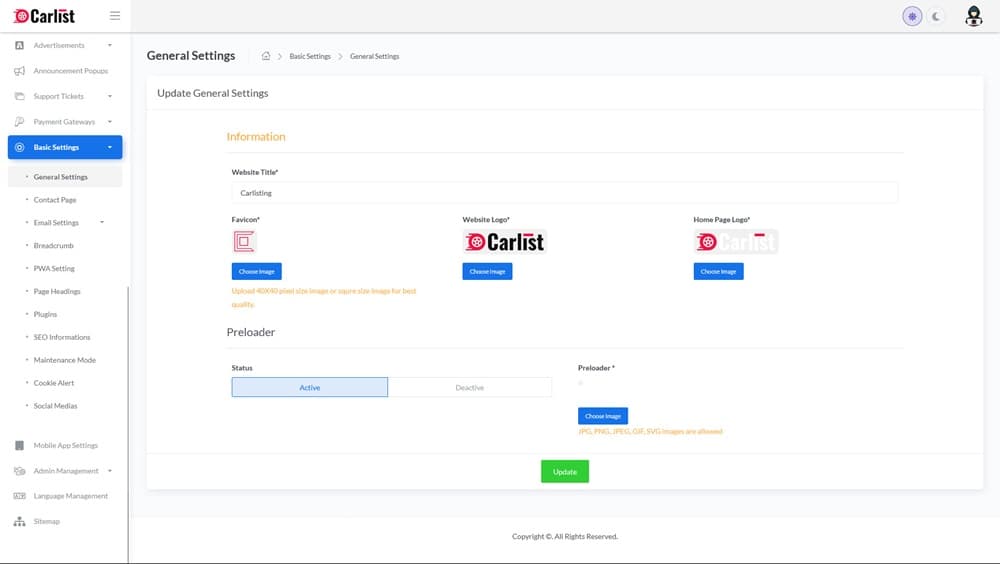Click the green Update button
The image size is (1000, 564).
click(x=564, y=472)
